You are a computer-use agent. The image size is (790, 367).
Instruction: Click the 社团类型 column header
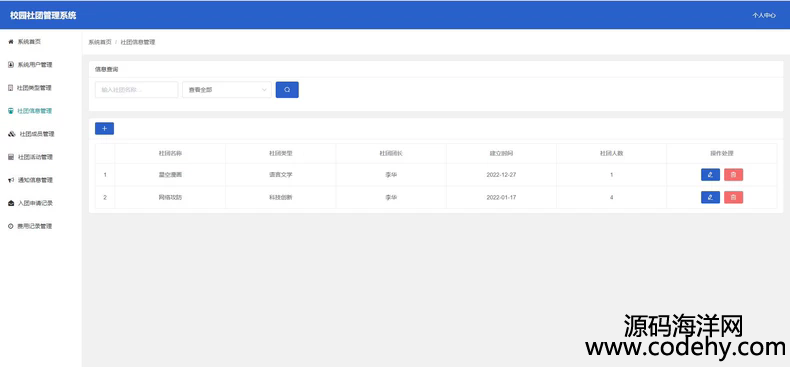tap(281, 153)
